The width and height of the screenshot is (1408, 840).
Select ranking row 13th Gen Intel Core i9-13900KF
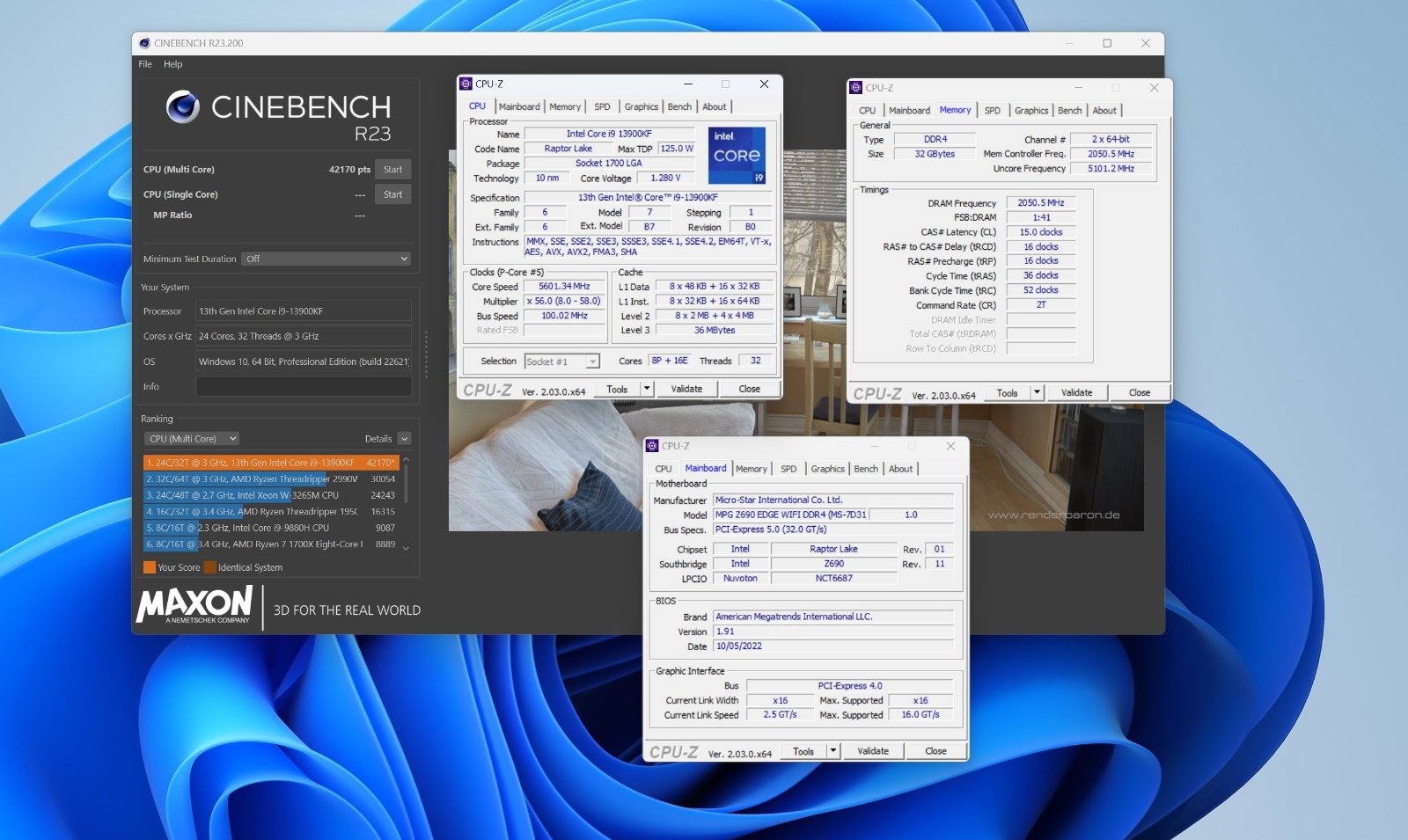point(271,463)
